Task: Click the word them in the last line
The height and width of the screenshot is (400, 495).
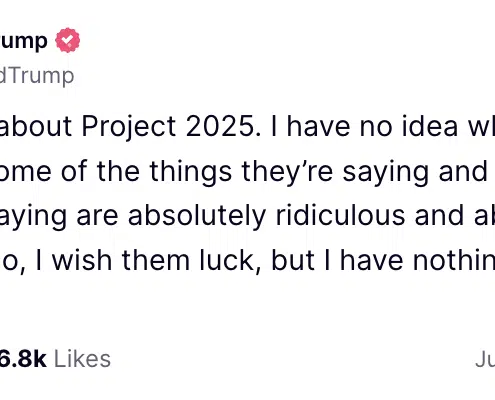Action: click(156, 260)
